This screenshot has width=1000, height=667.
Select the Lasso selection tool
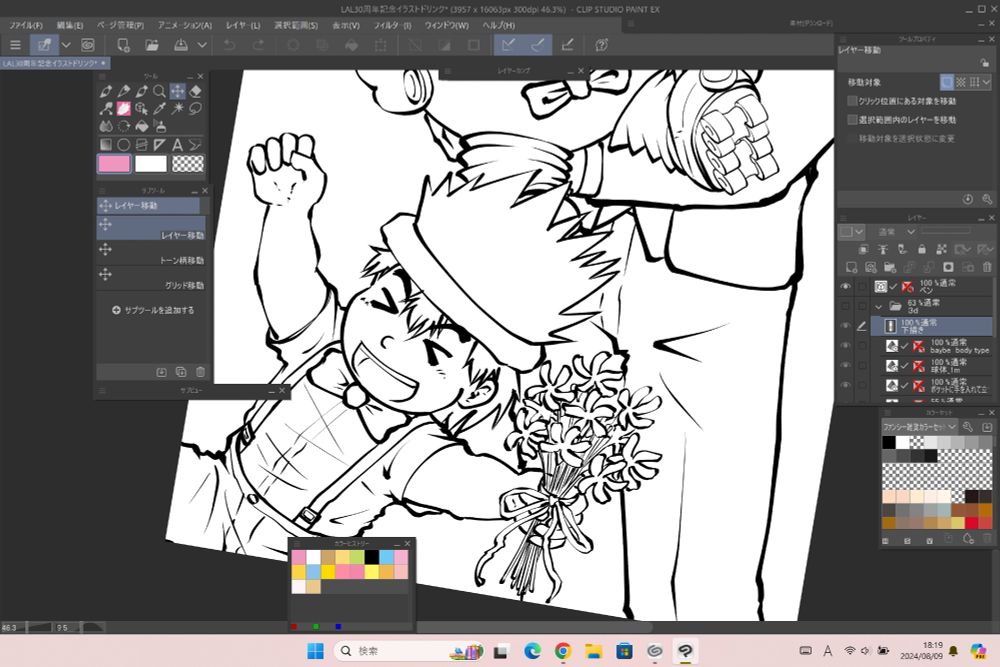click(x=196, y=108)
